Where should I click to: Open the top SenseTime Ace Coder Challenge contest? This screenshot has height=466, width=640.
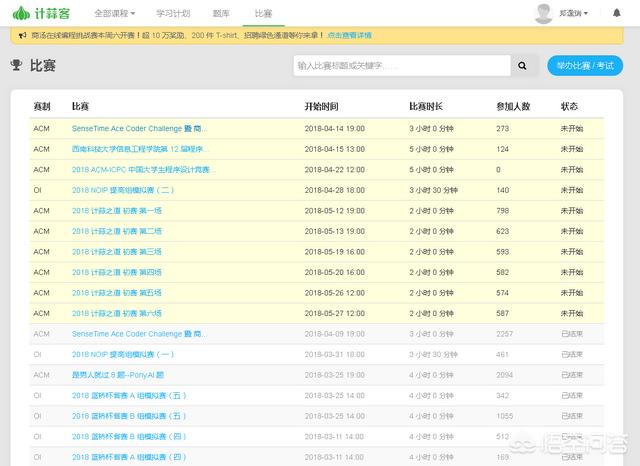pyautogui.click(x=140, y=129)
